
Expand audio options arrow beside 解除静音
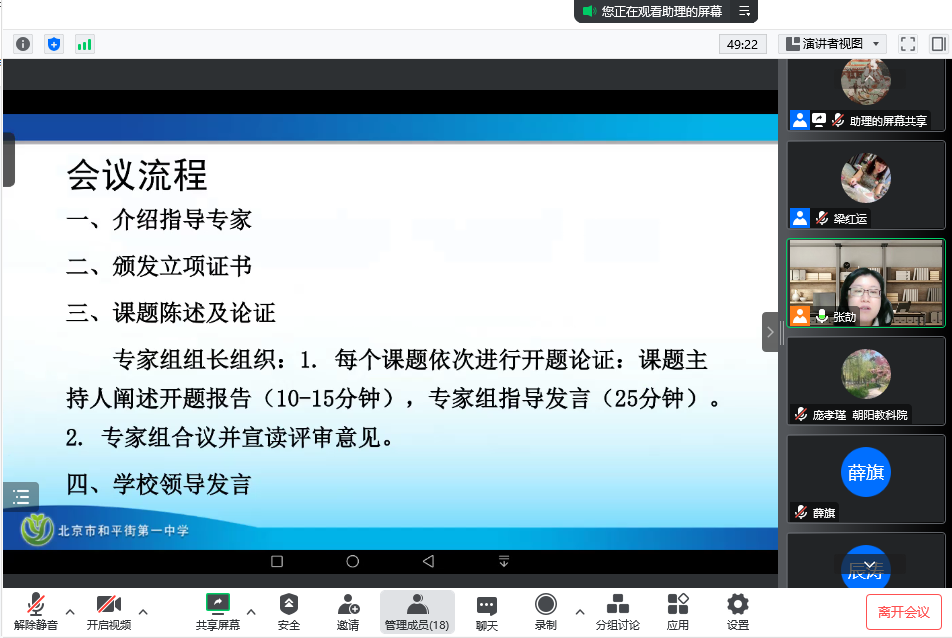(x=70, y=612)
